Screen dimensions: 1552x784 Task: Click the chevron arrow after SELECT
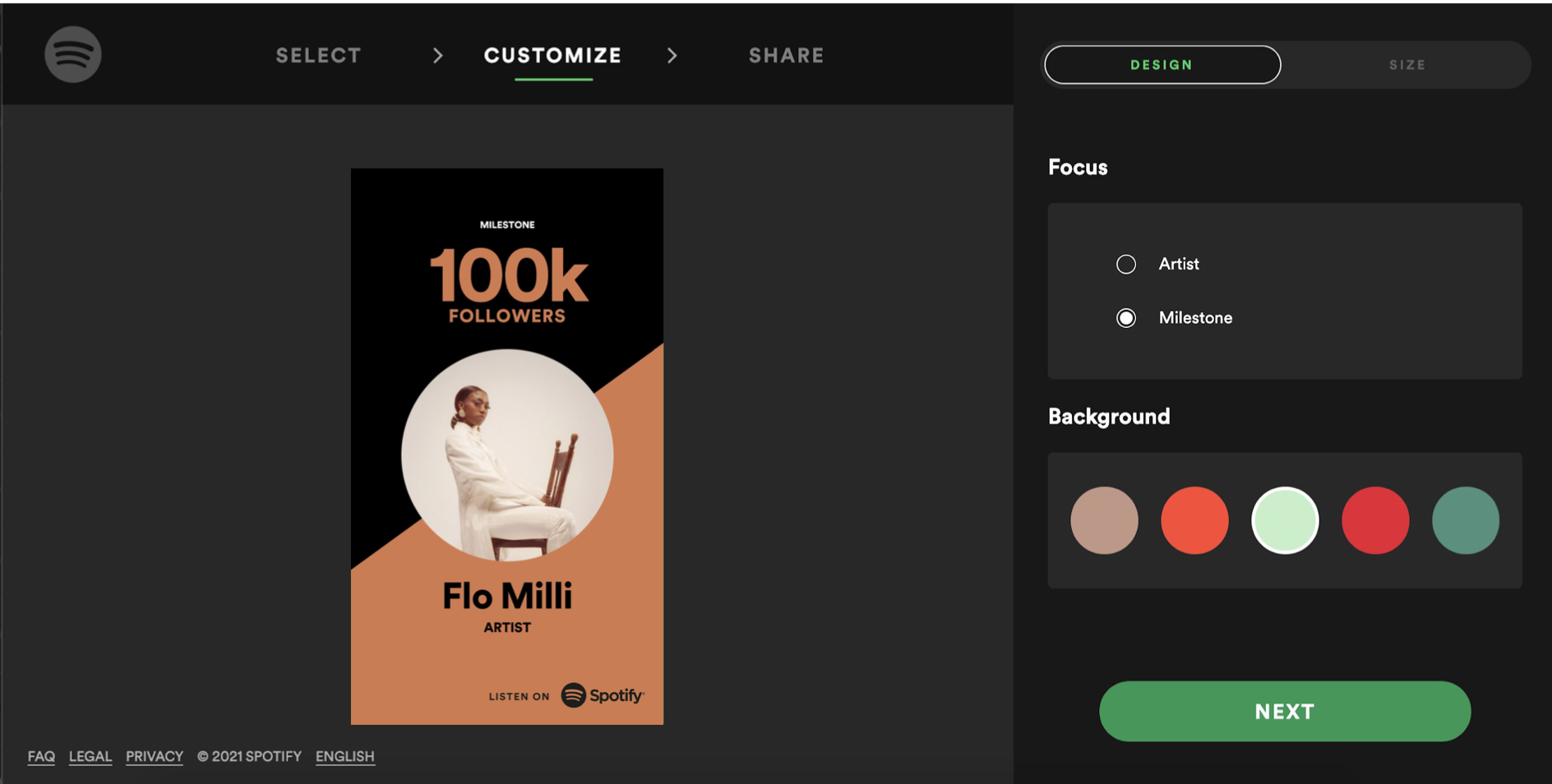click(438, 55)
